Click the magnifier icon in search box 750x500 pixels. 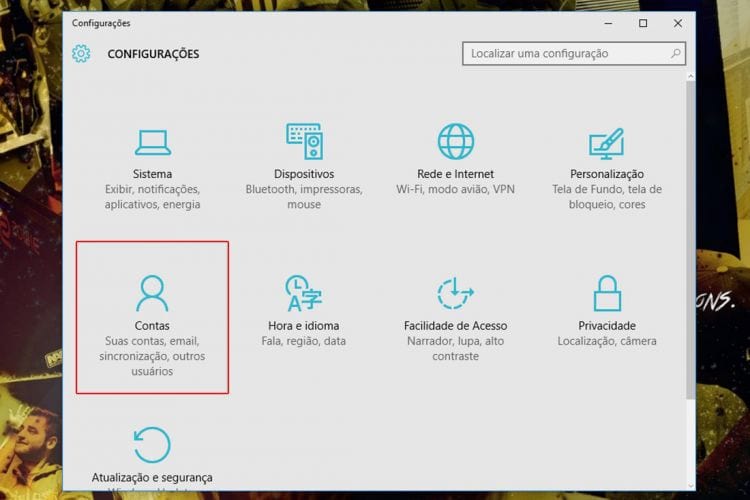[675, 53]
